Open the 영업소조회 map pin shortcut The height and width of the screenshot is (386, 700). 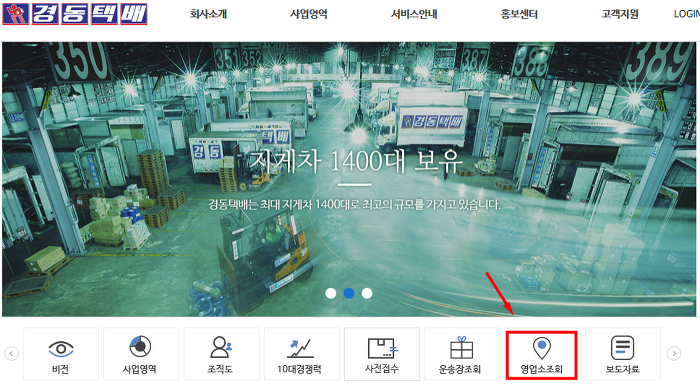pyautogui.click(x=542, y=356)
